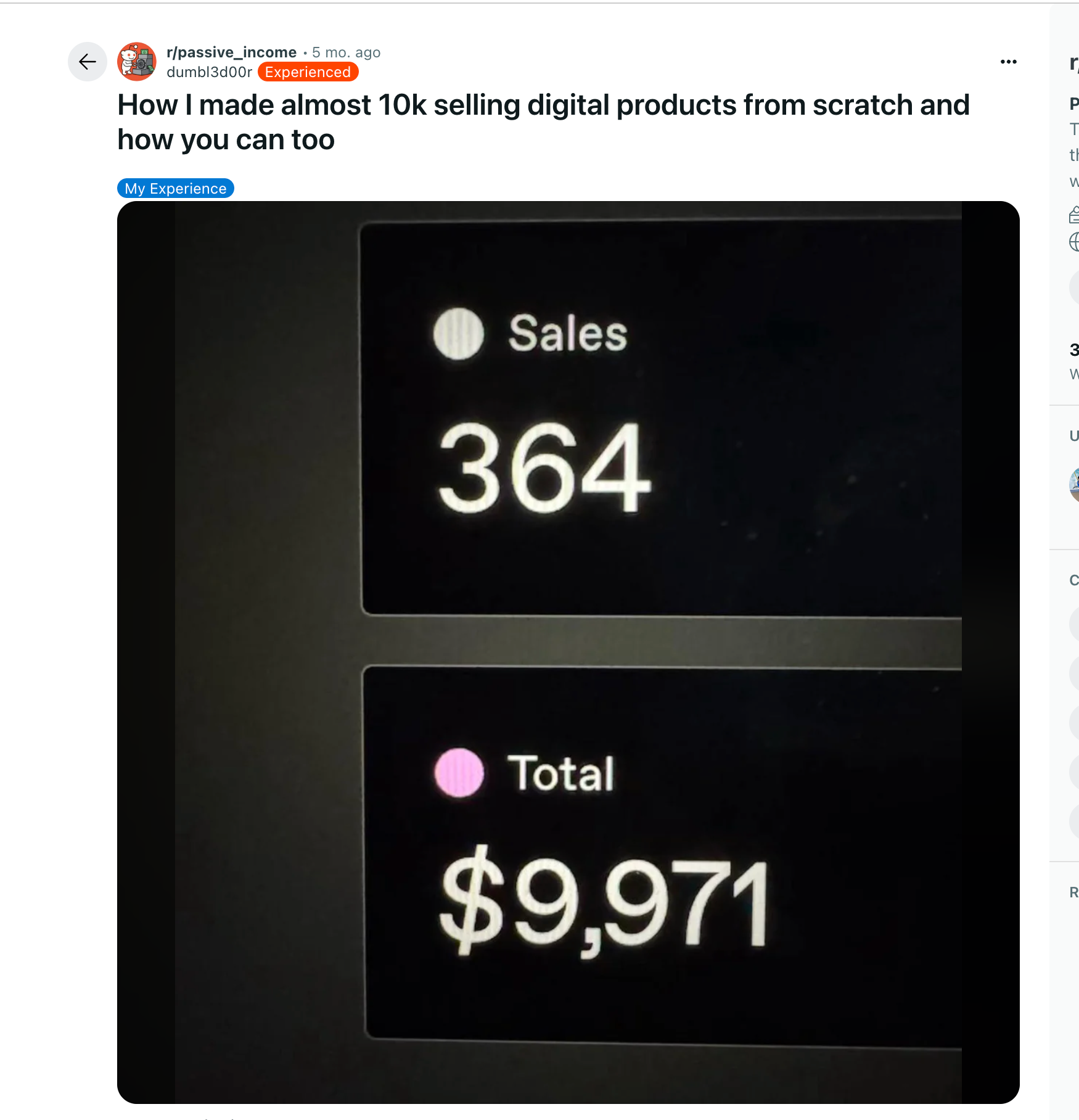Click the Sales label in the image

click(x=567, y=334)
